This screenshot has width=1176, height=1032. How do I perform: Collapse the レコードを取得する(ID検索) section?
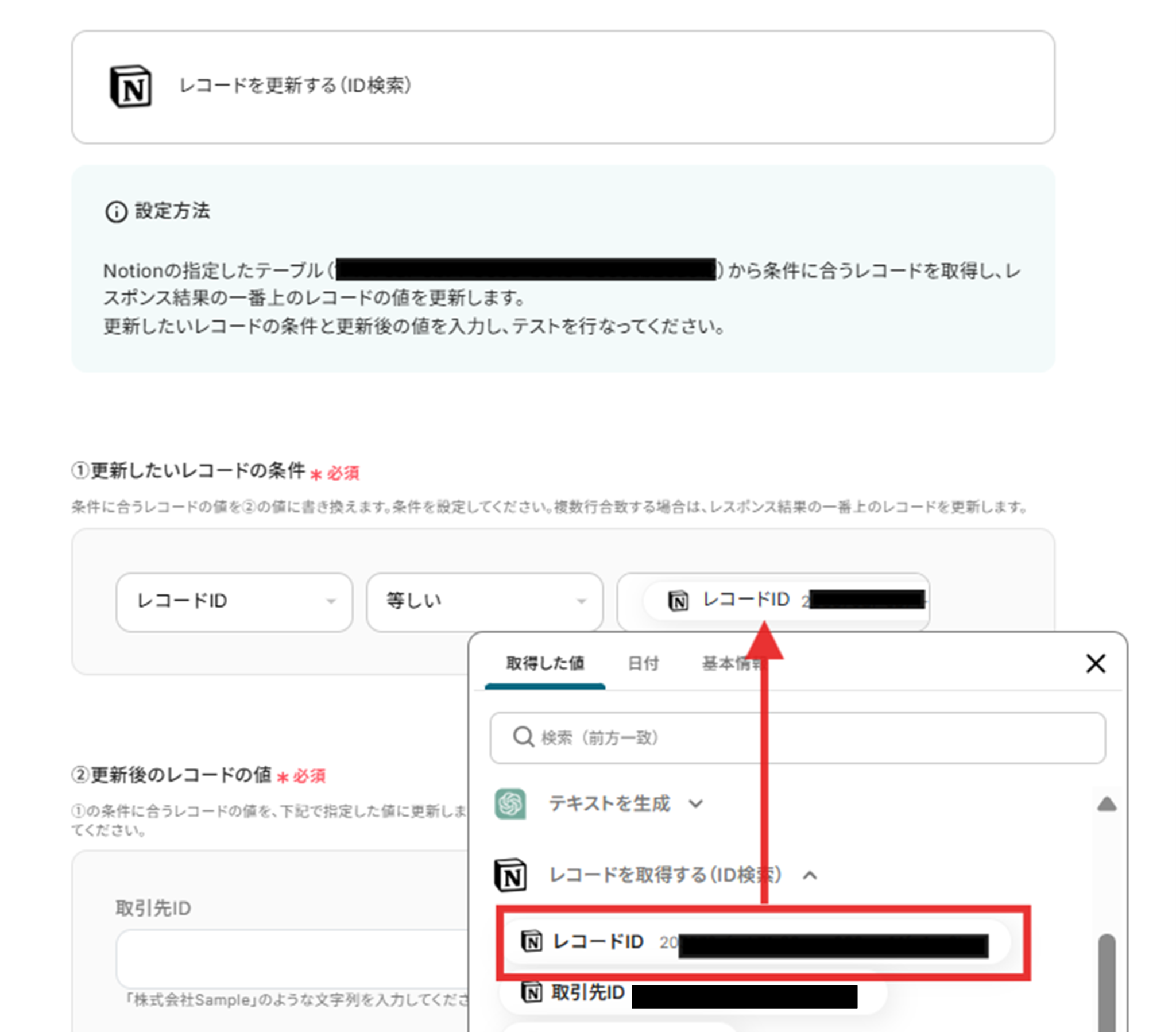(x=810, y=875)
